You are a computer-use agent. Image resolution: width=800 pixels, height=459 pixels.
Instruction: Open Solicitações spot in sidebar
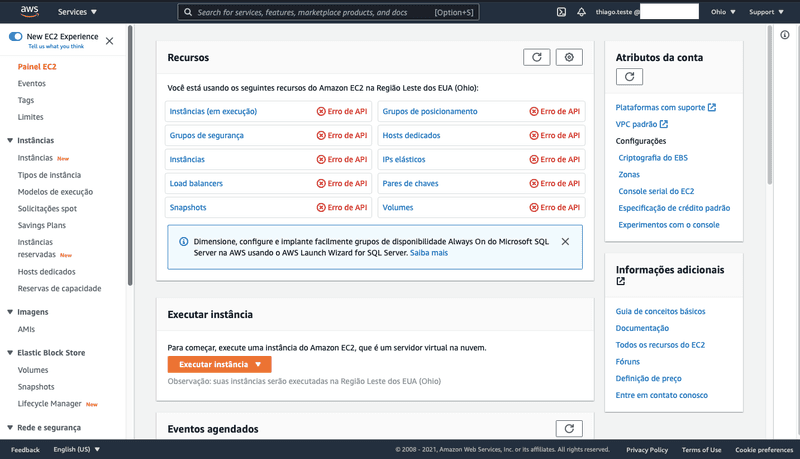click(x=47, y=209)
